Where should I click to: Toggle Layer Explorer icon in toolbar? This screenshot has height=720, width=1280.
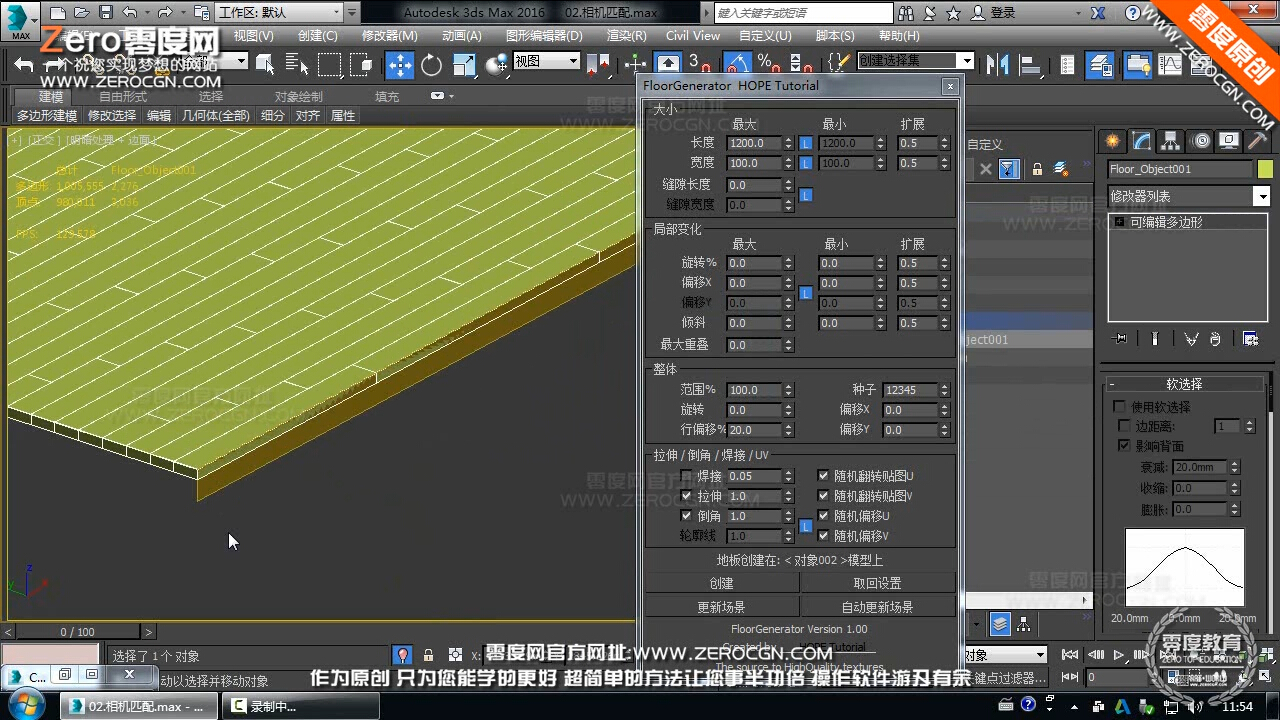1100,64
